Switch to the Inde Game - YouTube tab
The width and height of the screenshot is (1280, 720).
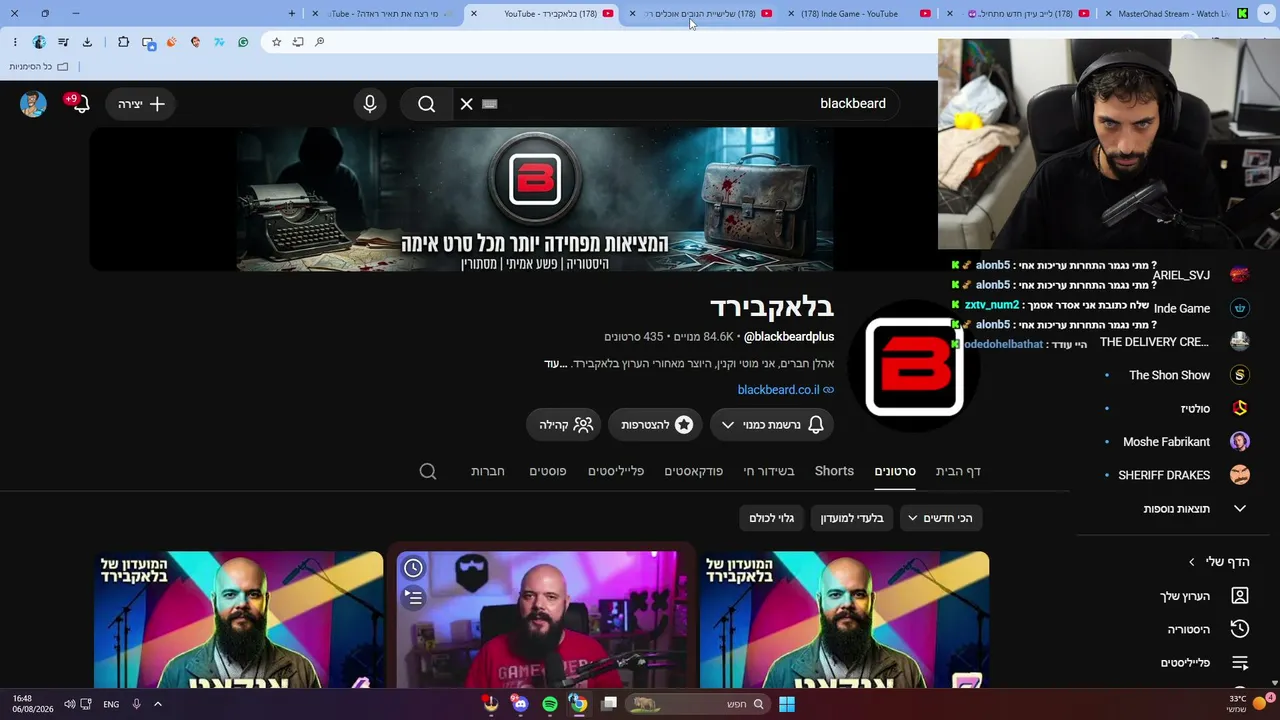[860, 14]
